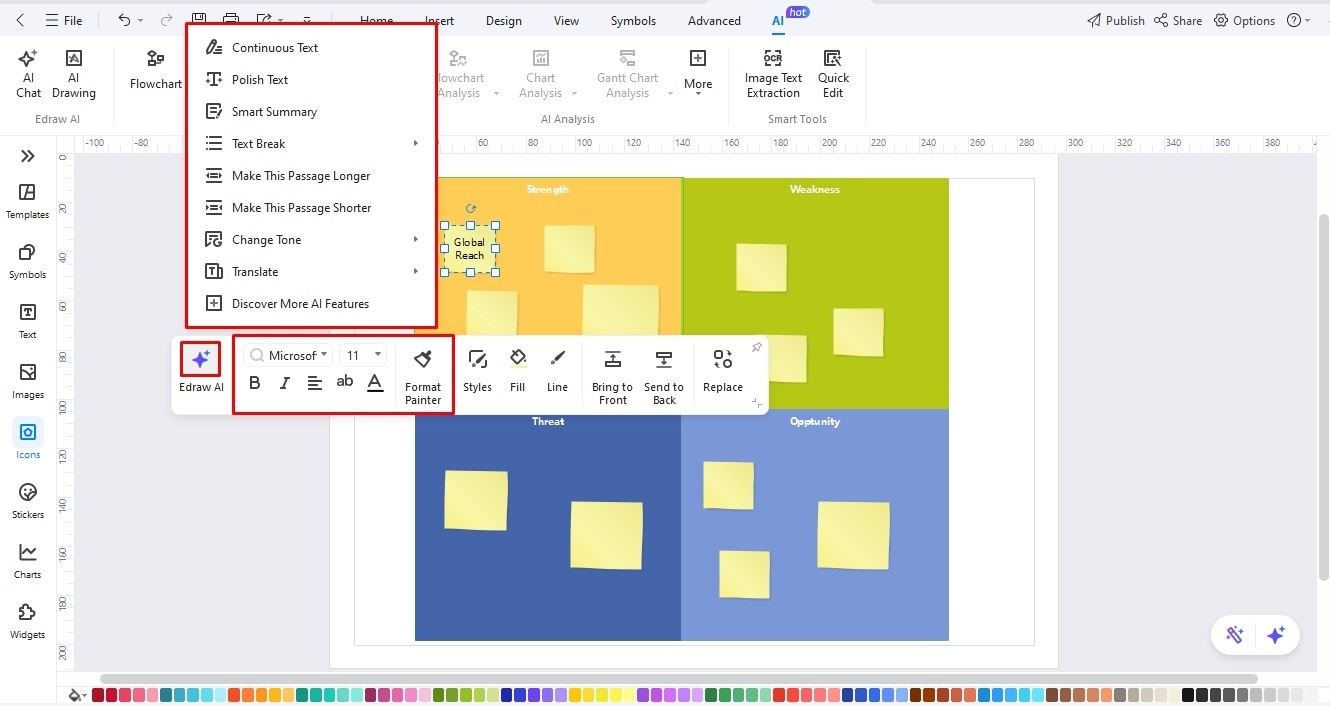Pick the first dark red palette swatch
Image resolution: width=1330 pixels, height=706 pixels.
(x=98, y=695)
